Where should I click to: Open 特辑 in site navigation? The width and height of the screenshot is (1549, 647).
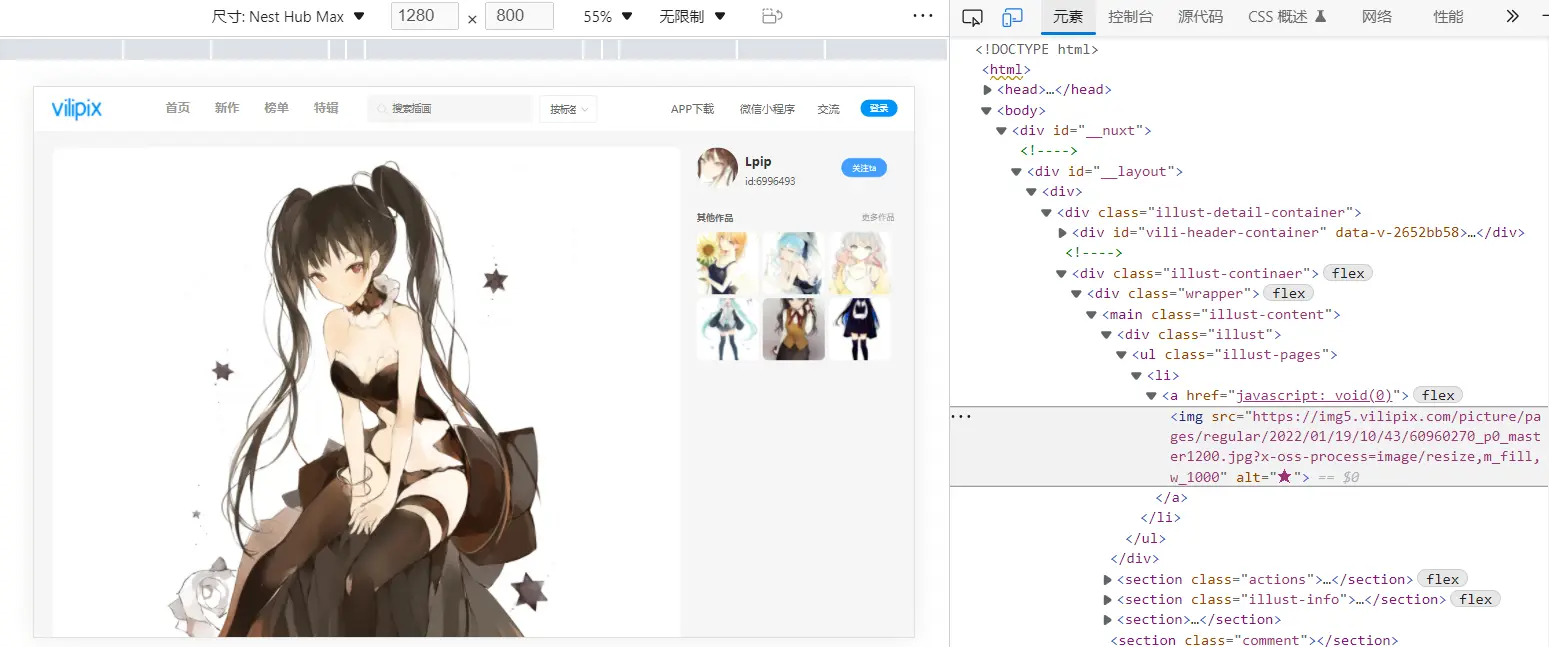pyautogui.click(x=326, y=108)
